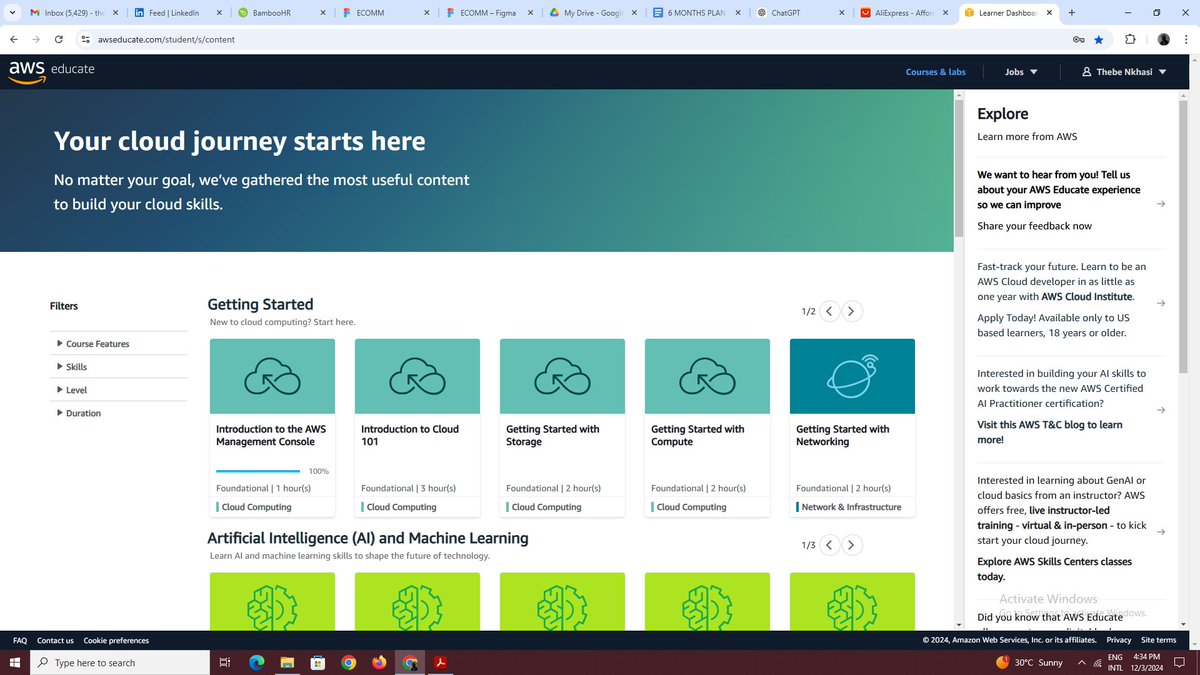Click the Getting Started with Compute thumbnail

707,376
